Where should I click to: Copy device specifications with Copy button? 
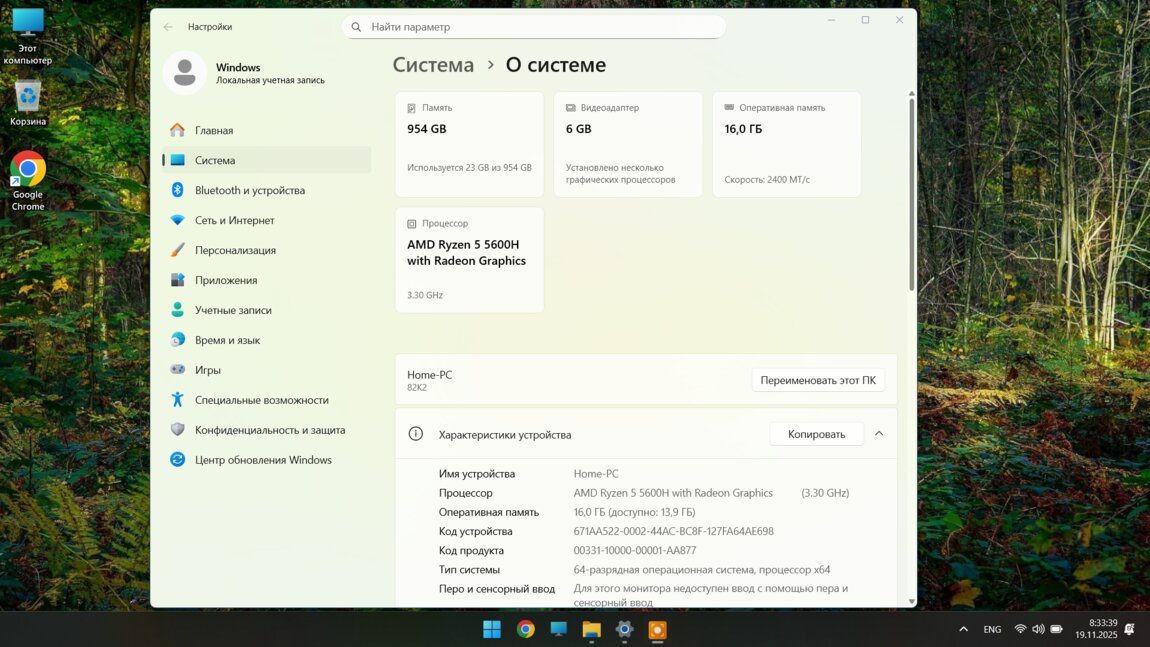coord(816,434)
